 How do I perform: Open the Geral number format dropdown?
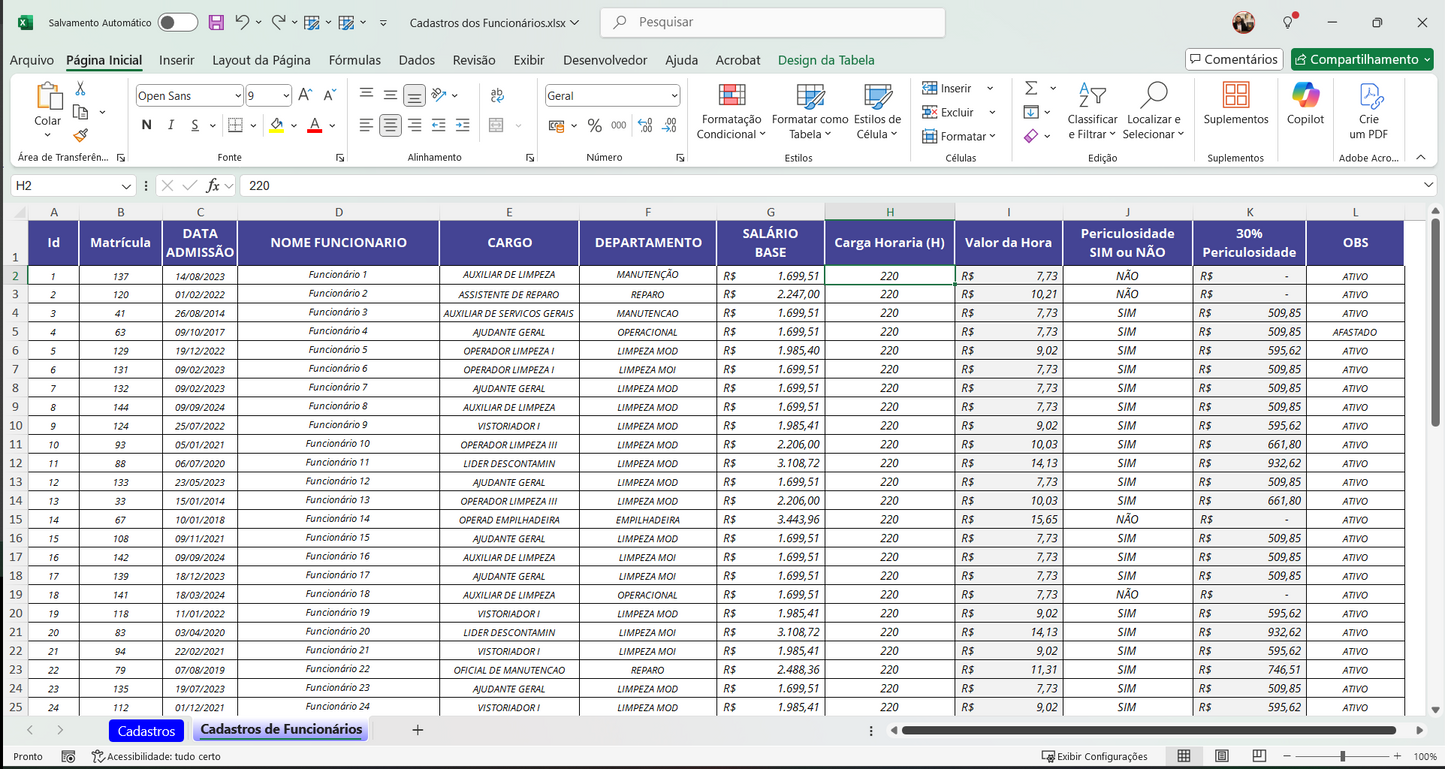pyautogui.click(x=675, y=95)
